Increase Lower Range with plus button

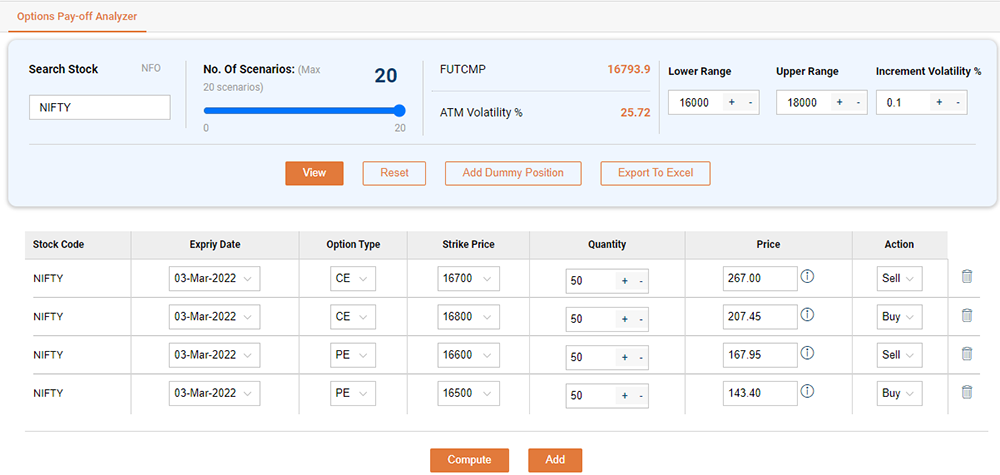[x=731, y=103]
